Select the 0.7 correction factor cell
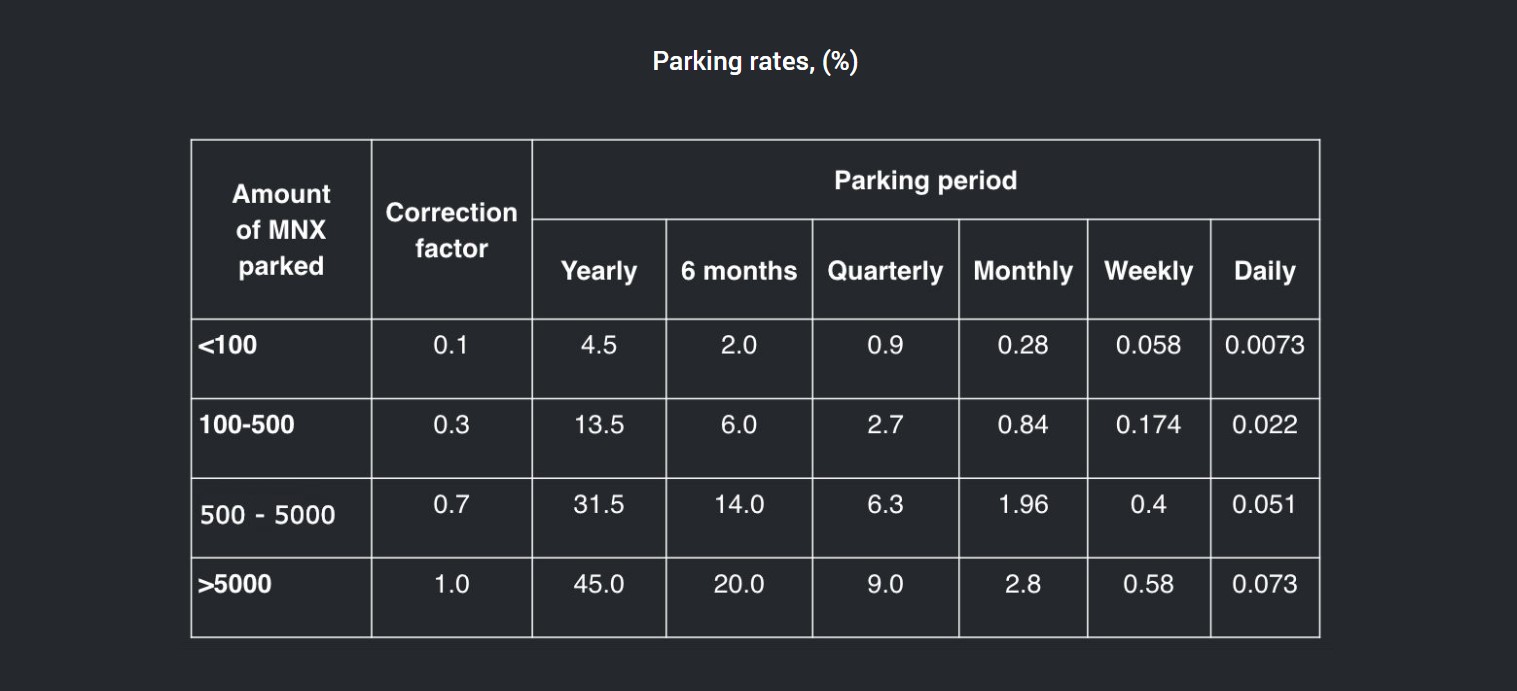The height and width of the screenshot is (691, 1517). tap(451, 505)
